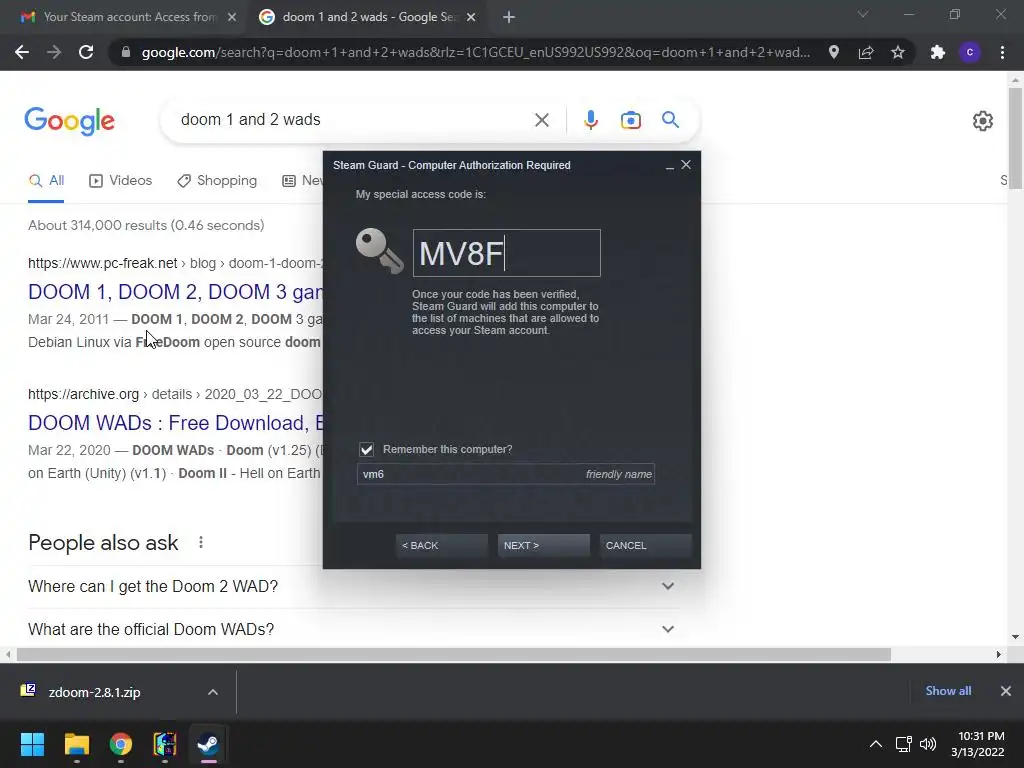The height and width of the screenshot is (768, 1024).
Task: Reload the Google search page
Action: coord(86,52)
